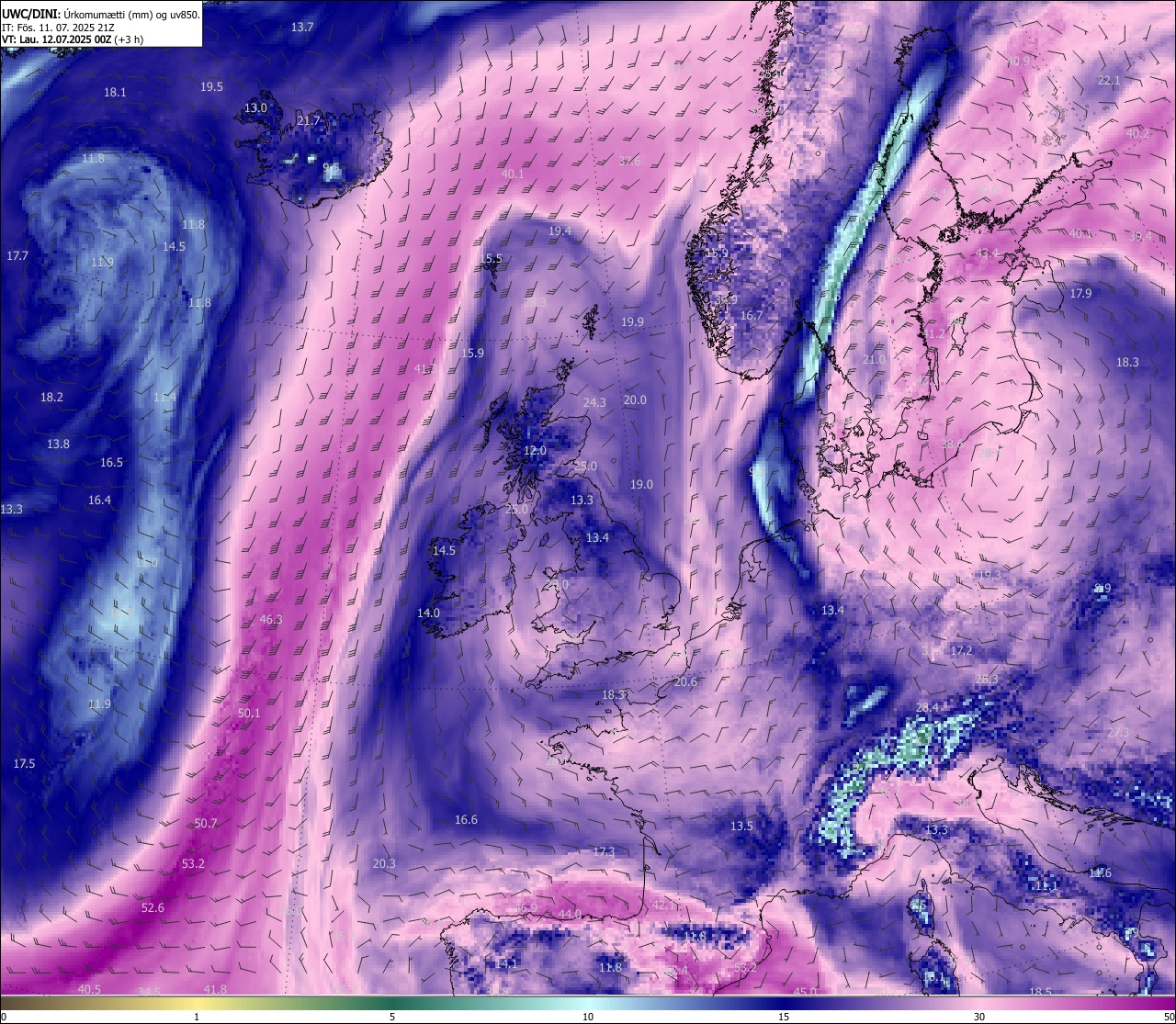Click the 20.6 value label
Viewport: 1176px width, 1024px height.
click(685, 682)
